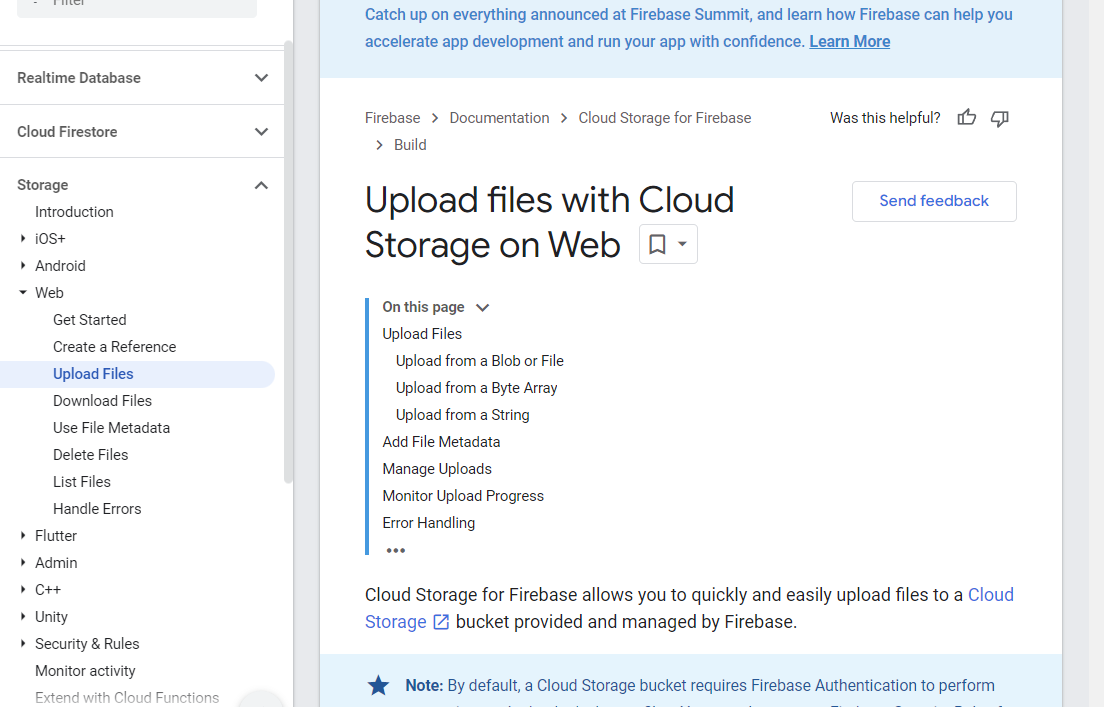Open Use File Metadata page
This screenshot has height=707, width=1104.
(111, 427)
